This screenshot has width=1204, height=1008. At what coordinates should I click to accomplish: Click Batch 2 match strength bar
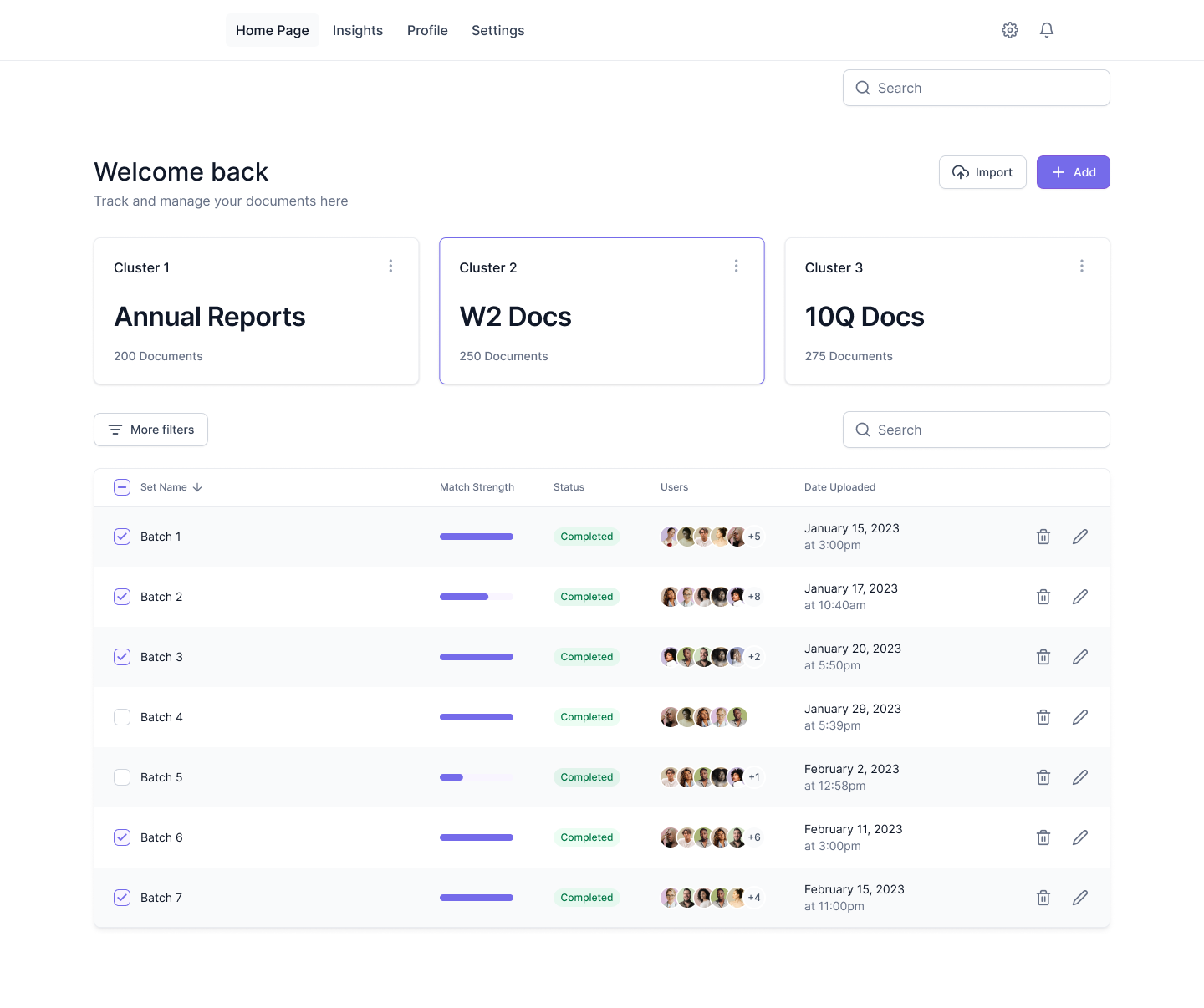point(477,597)
